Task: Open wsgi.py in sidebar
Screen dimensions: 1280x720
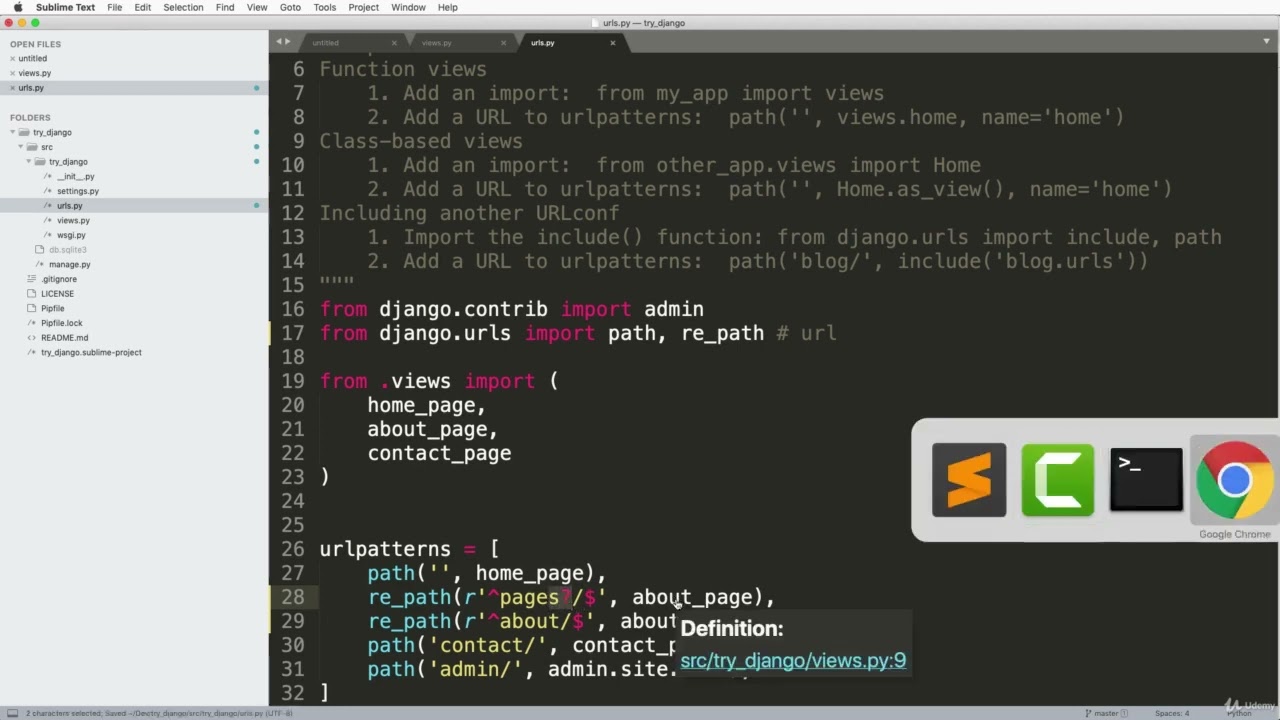Action: coord(71,235)
